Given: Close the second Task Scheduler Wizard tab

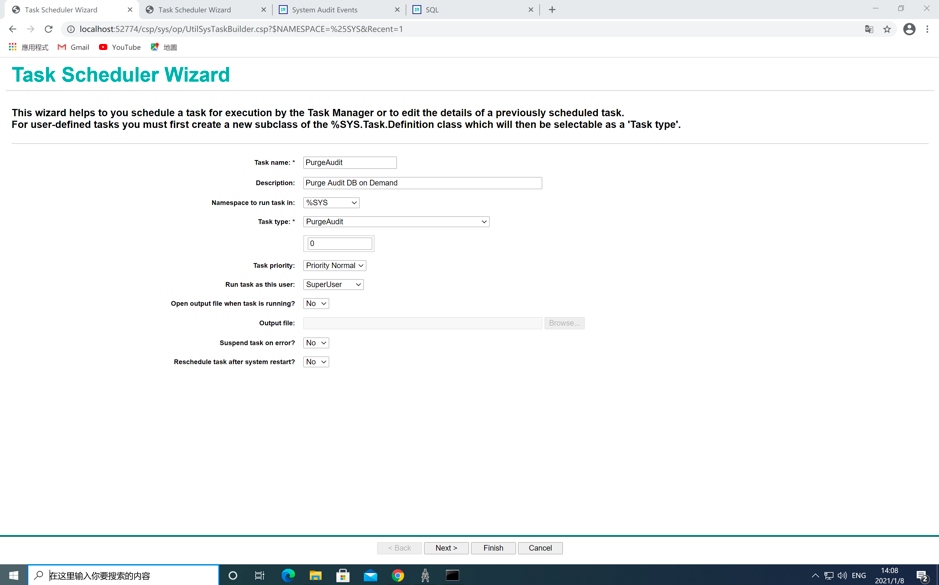Looking at the screenshot, I should (x=263, y=10).
